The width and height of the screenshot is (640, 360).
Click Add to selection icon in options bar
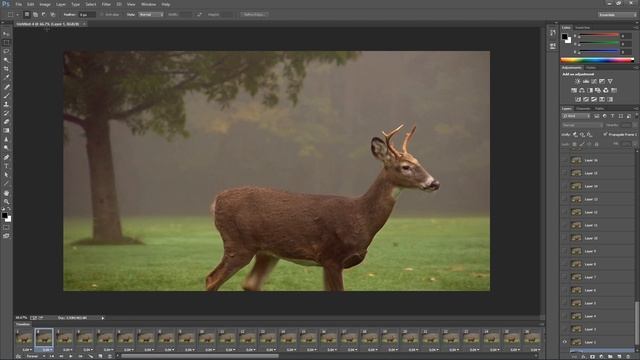pyautogui.click(x=36, y=14)
